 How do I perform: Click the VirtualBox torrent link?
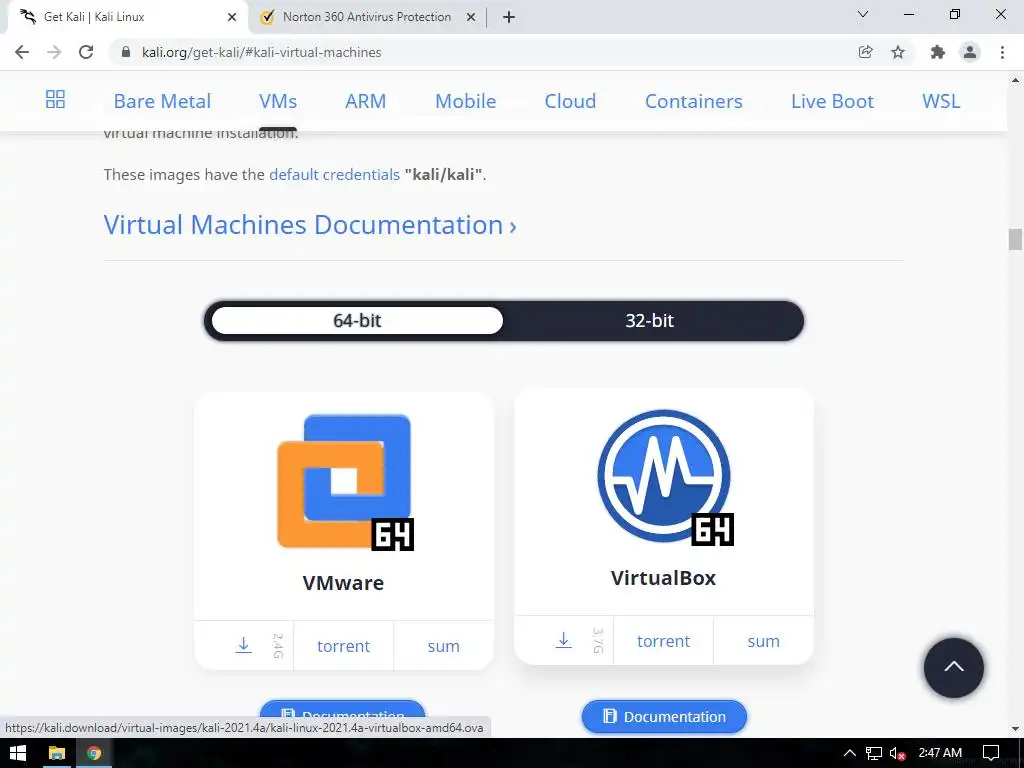[664, 641]
